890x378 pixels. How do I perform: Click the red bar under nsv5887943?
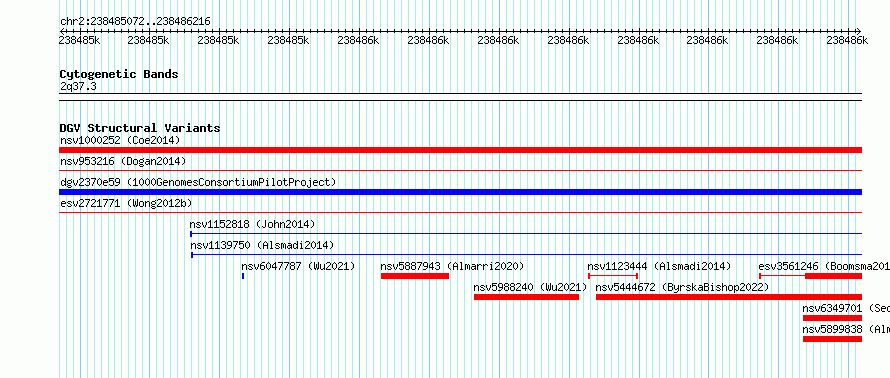415,276
